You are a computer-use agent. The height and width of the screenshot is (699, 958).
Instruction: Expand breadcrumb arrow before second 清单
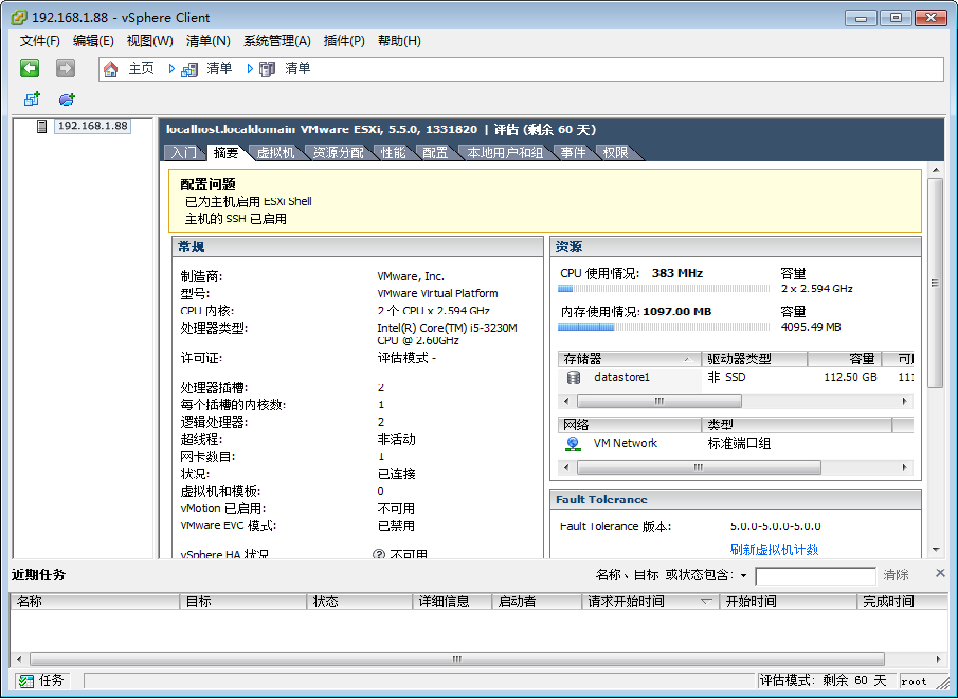(x=250, y=69)
